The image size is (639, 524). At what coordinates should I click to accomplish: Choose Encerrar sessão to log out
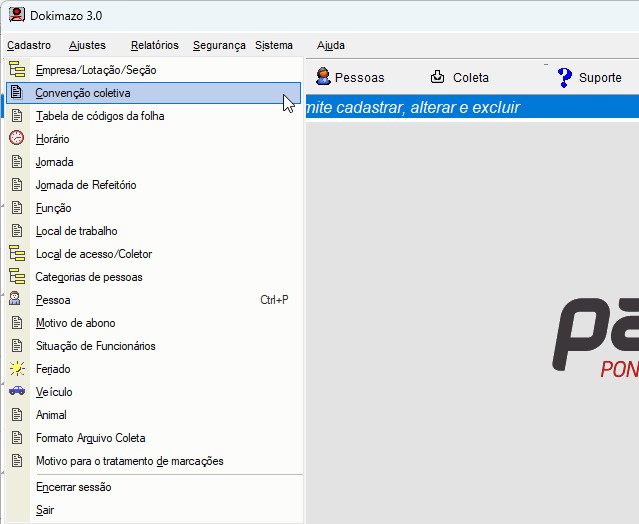coord(73,487)
